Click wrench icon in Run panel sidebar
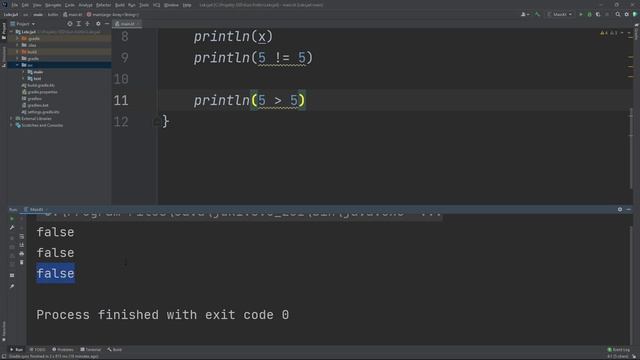The image size is (640, 360). coord(12,228)
